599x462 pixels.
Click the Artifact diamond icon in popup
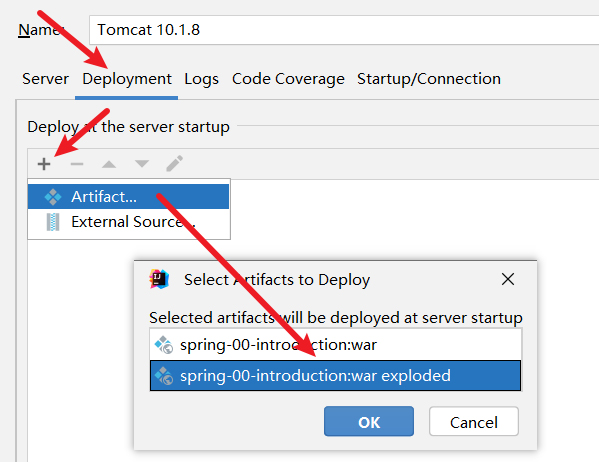(x=53, y=197)
